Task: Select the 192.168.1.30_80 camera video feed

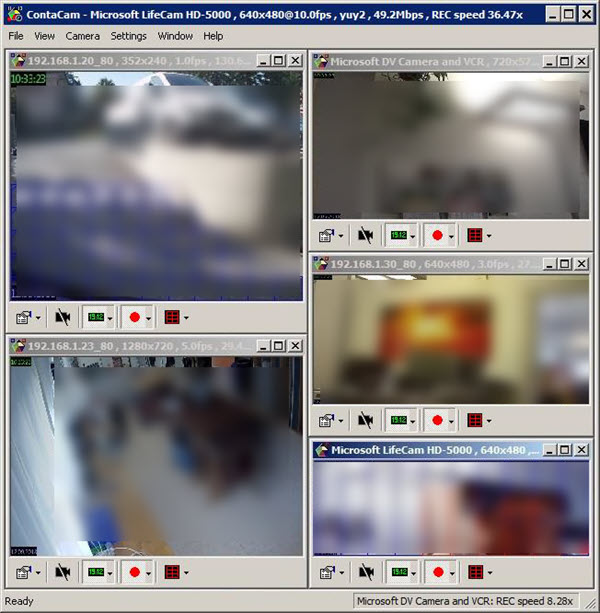Action: tap(451, 339)
